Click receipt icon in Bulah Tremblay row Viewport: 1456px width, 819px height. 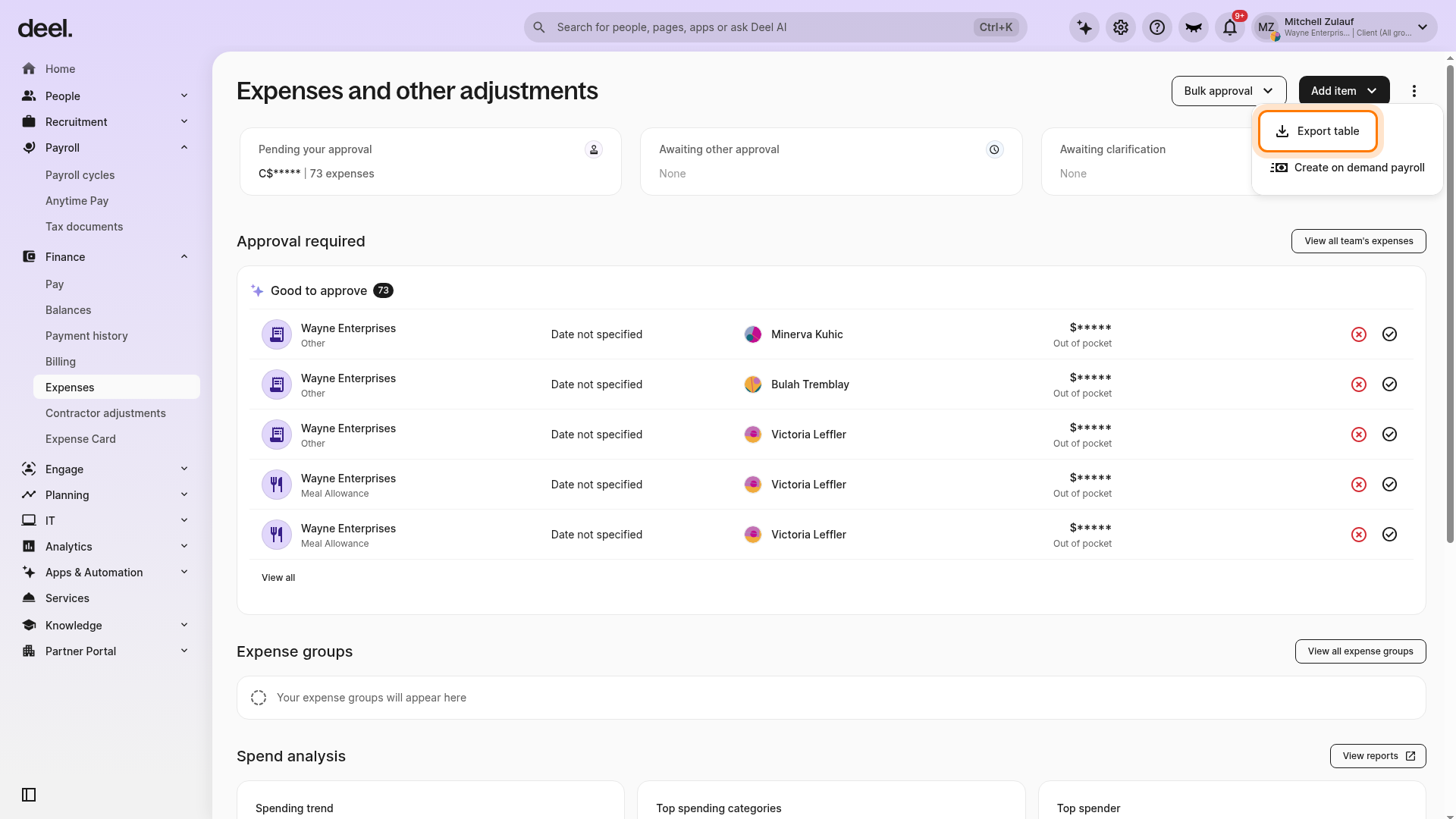click(x=277, y=384)
